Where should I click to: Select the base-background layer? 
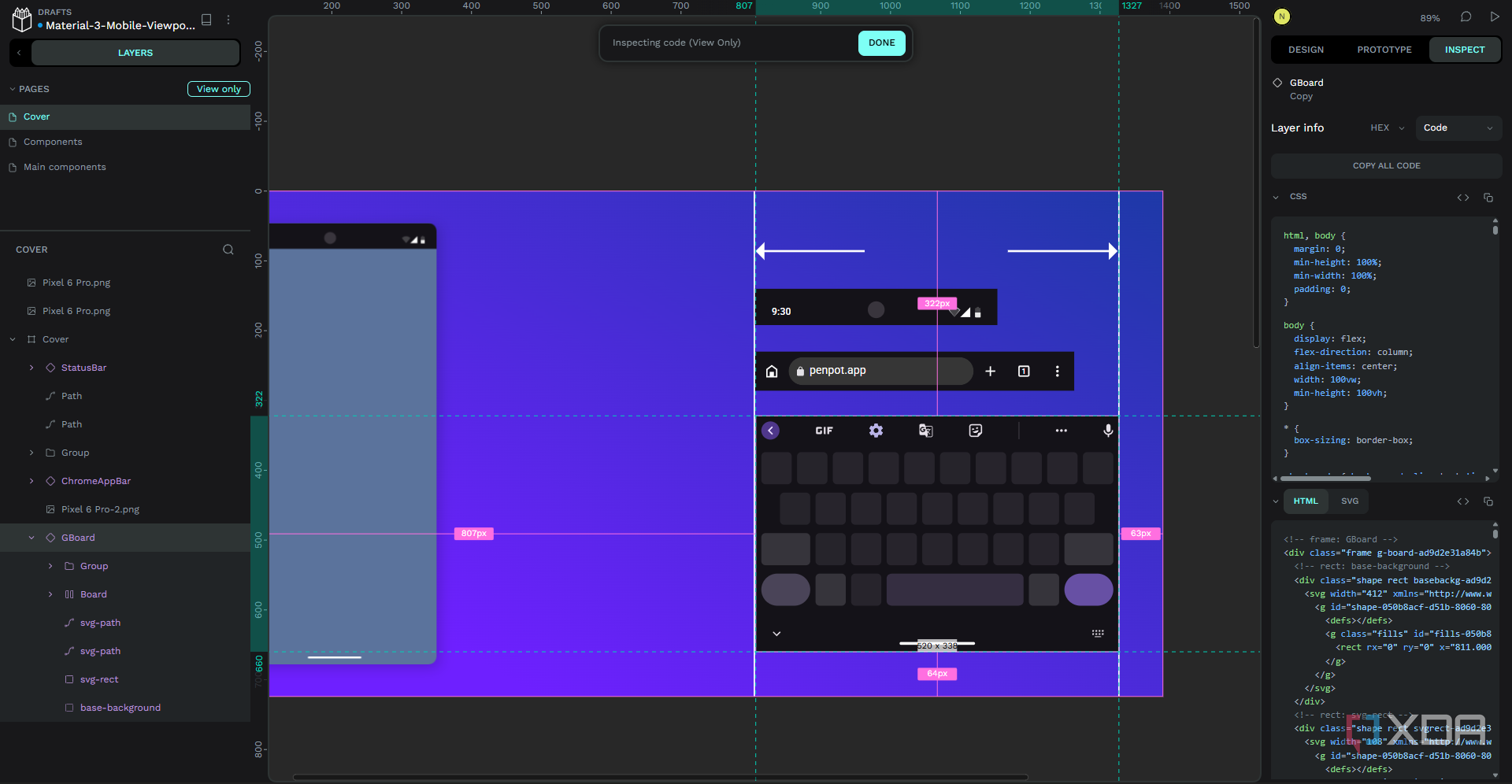click(x=125, y=708)
